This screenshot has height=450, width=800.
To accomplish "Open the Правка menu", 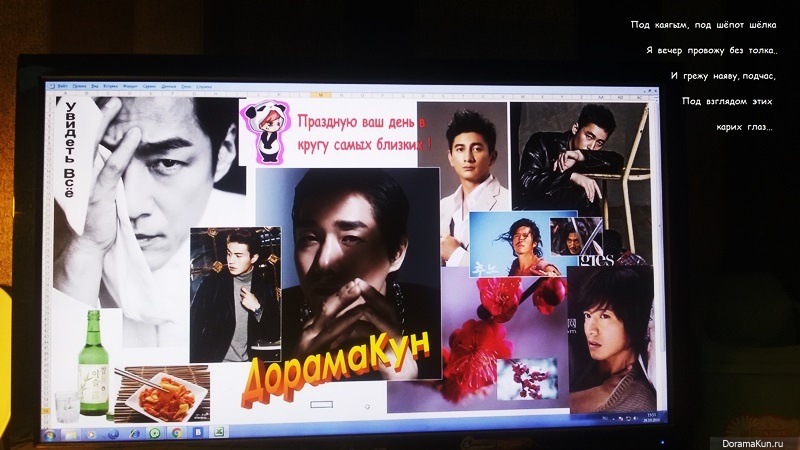I will click(x=79, y=86).
